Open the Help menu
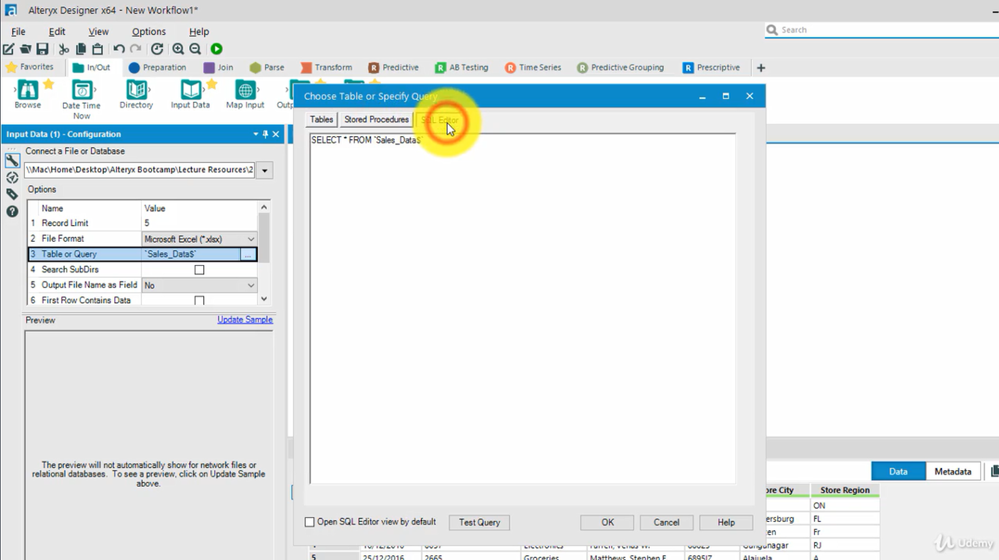The width and height of the screenshot is (999, 560). coord(199,31)
